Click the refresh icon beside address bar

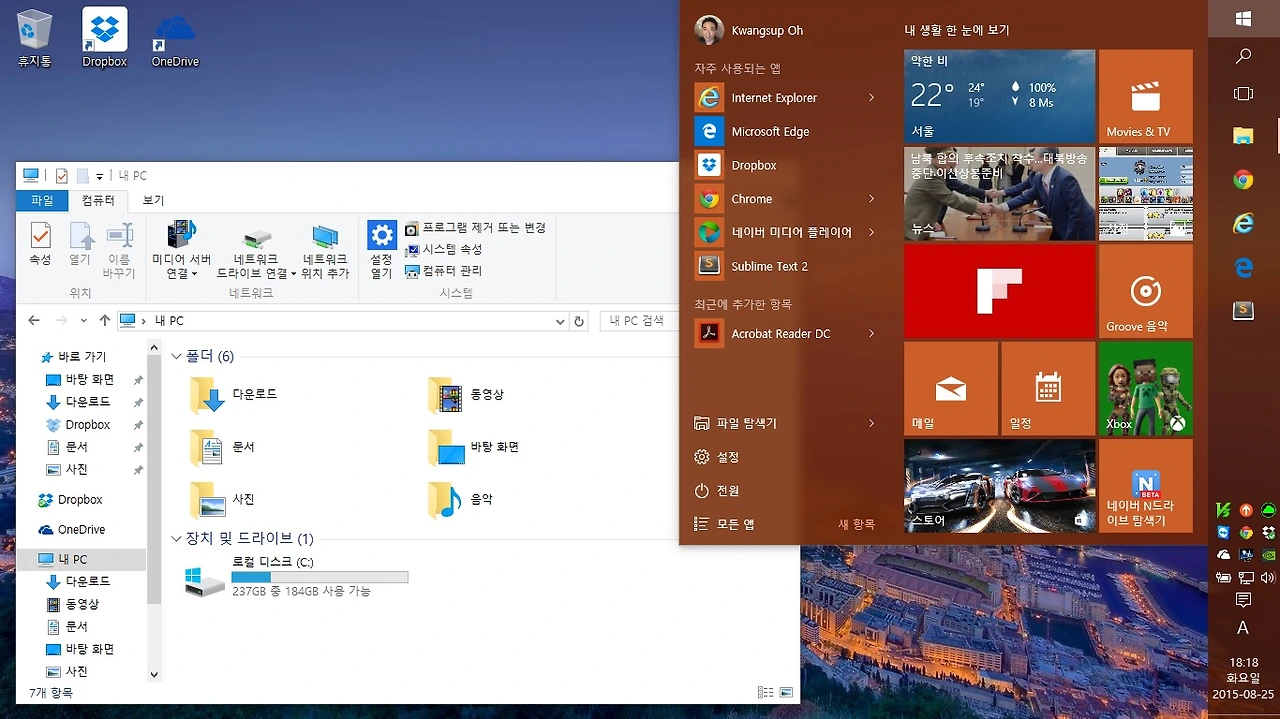tap(579, 321)
